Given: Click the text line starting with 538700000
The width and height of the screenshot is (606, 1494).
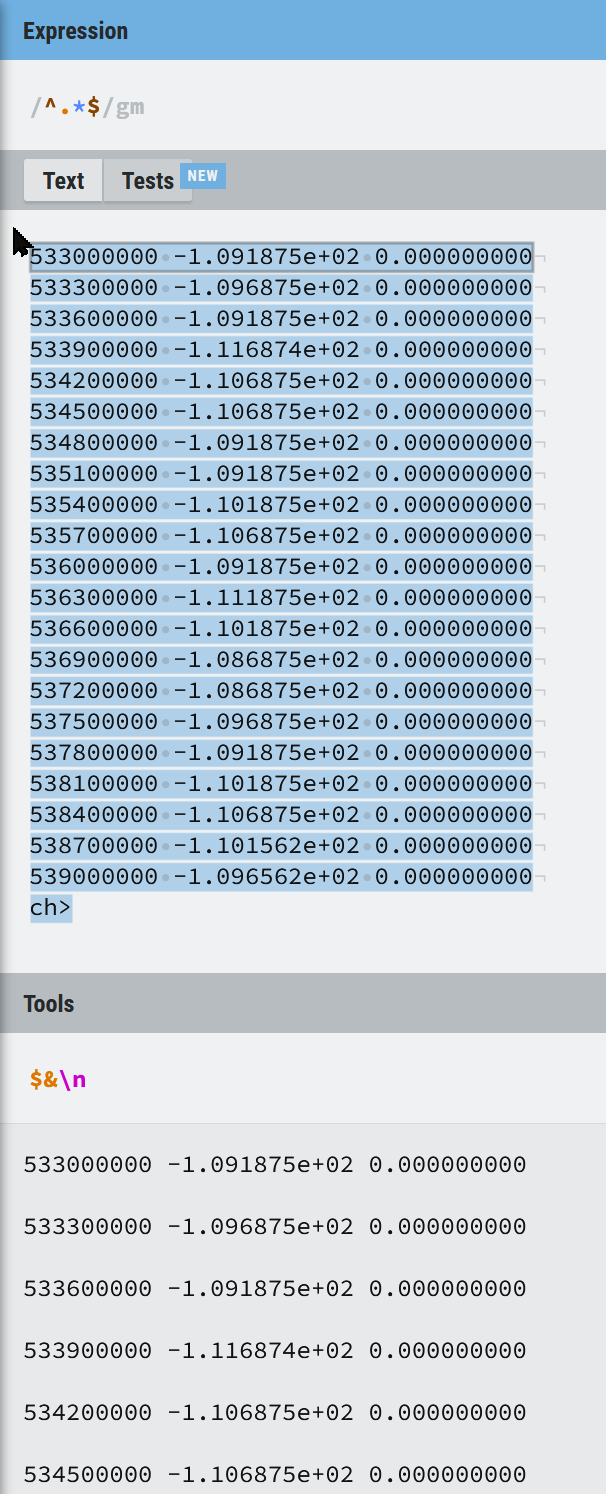Looking at the screenshot, I should point(281,846).
